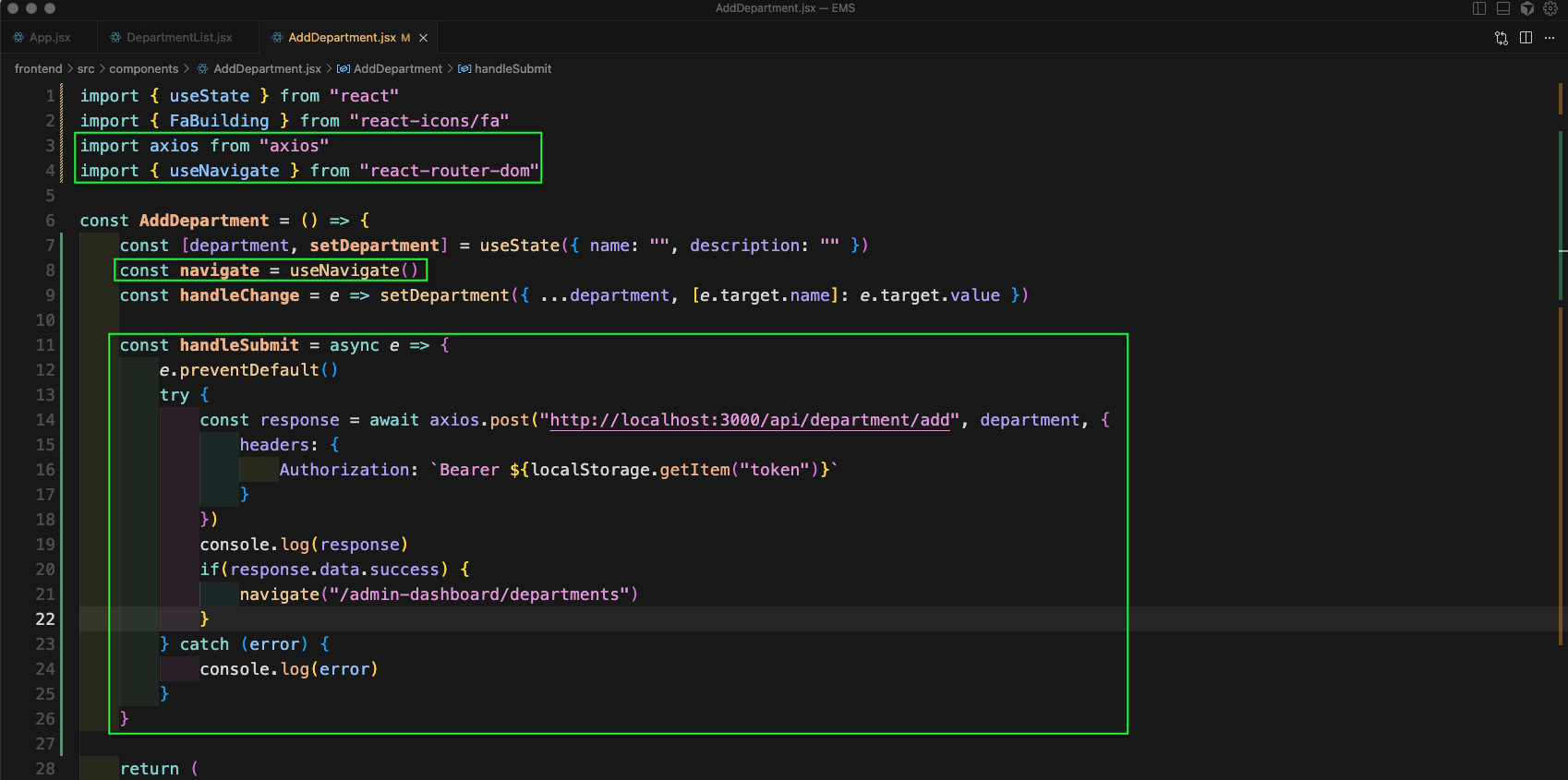The image size is (1568, 780).
Task: Click the src breadcrumb folder
Action: click(x=86, y=69)
